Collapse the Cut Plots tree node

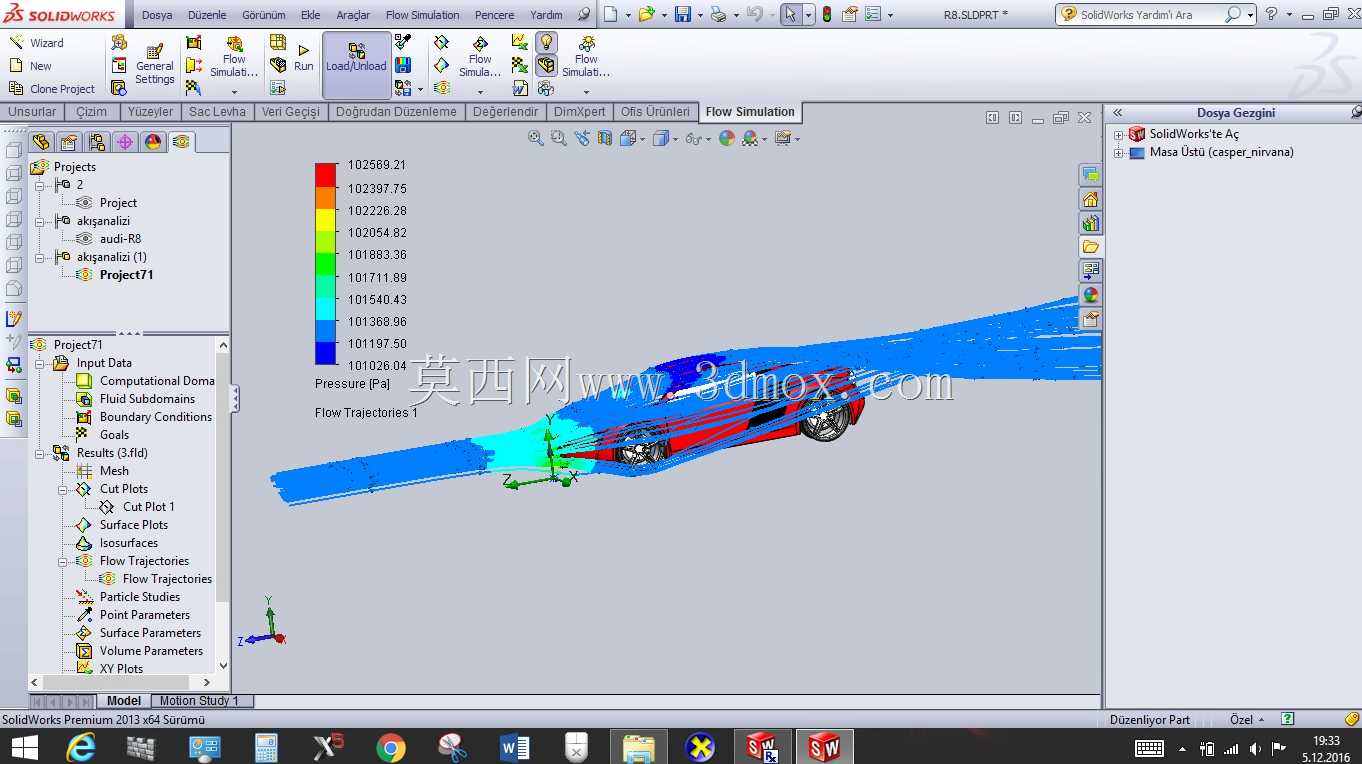[63, 489]
